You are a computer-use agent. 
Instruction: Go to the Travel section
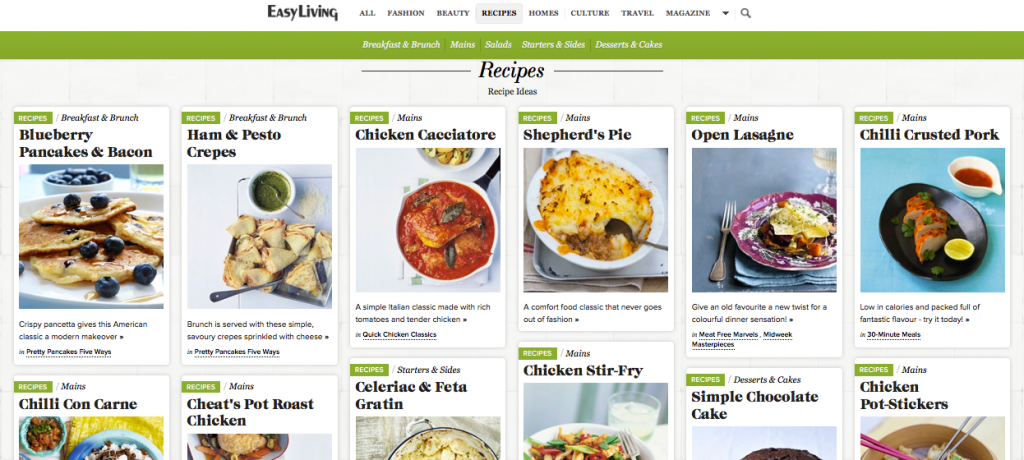pos(637,13)
